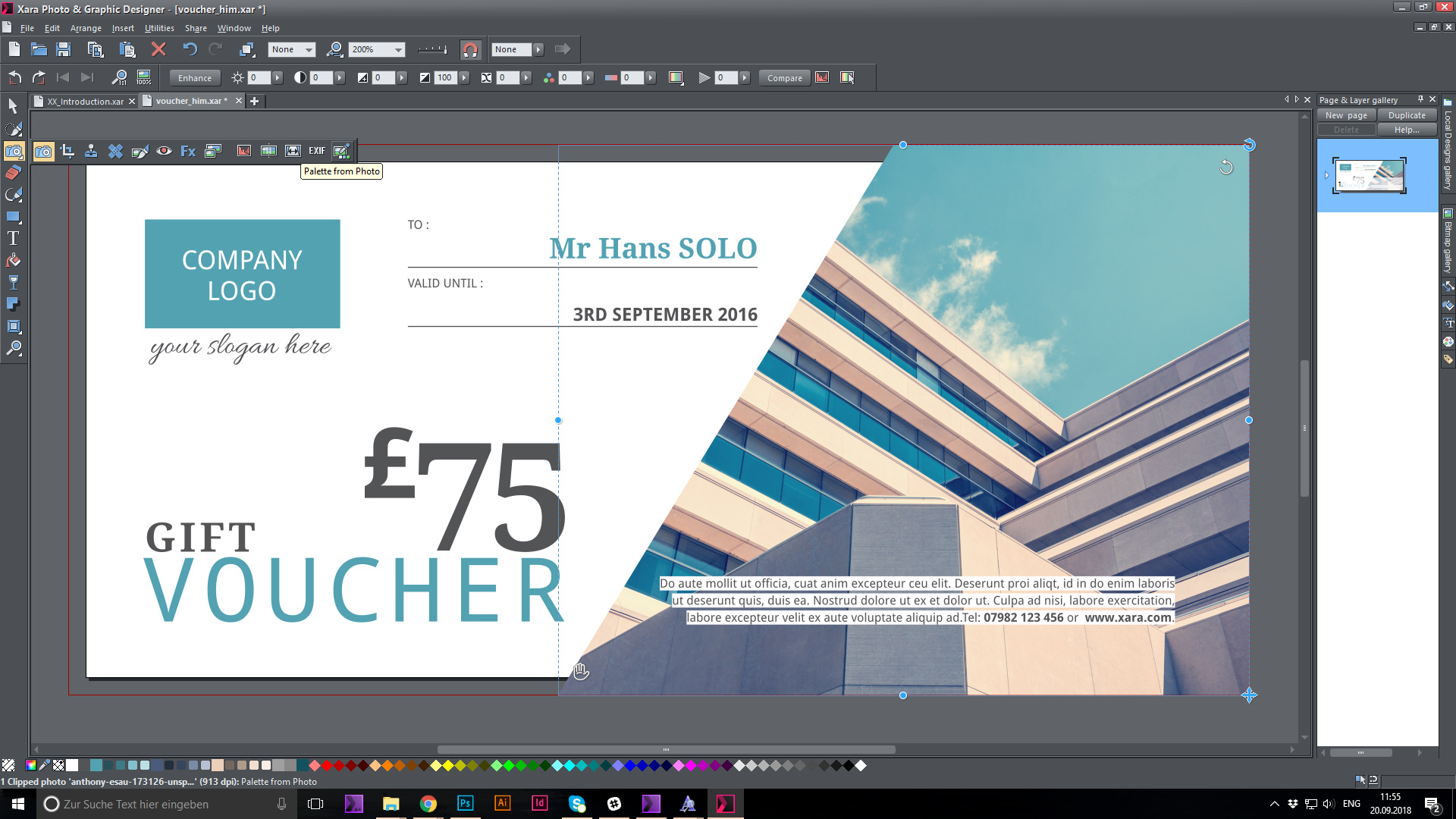Select the Palette from Photo icon
The width and height of the screenshot is (1456, 819).
[341, 151]
